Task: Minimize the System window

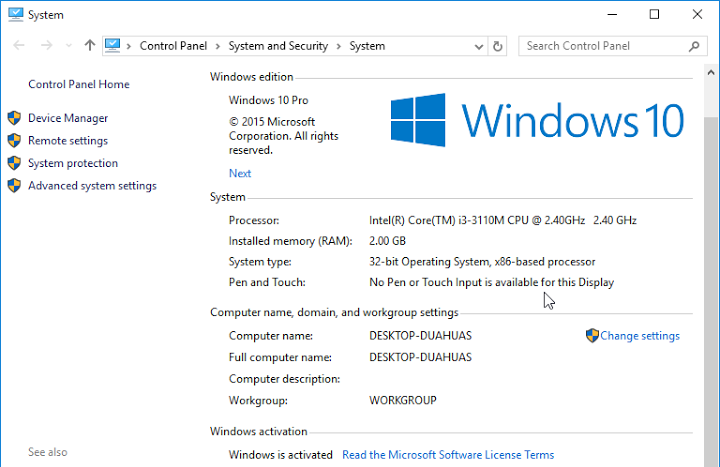Action: pyautogui.click(x=612, y=14)
